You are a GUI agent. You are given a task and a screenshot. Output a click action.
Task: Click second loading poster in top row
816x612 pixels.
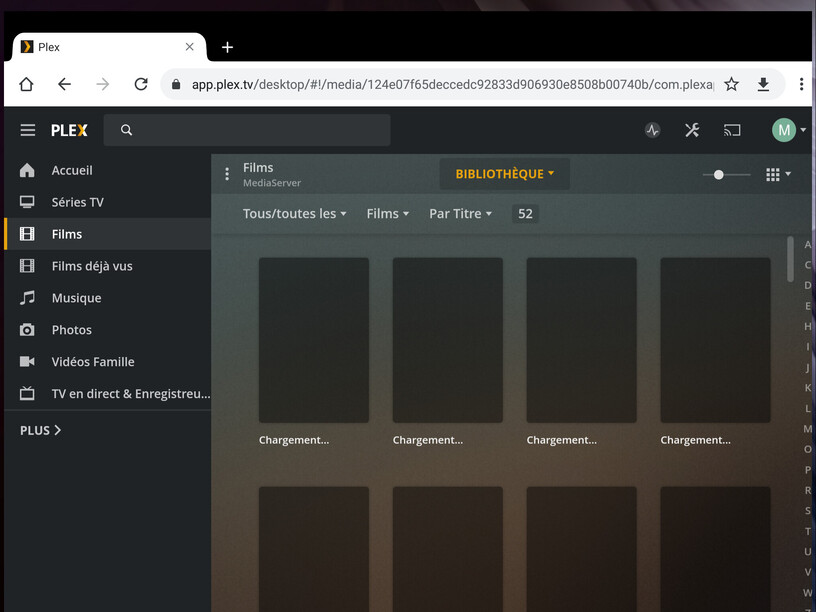coord(448,340)
